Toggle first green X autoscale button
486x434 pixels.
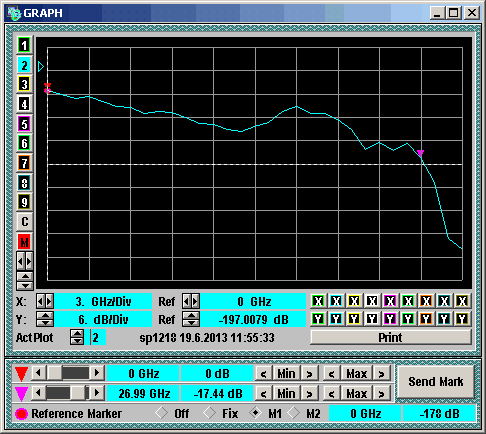(318, 301)
